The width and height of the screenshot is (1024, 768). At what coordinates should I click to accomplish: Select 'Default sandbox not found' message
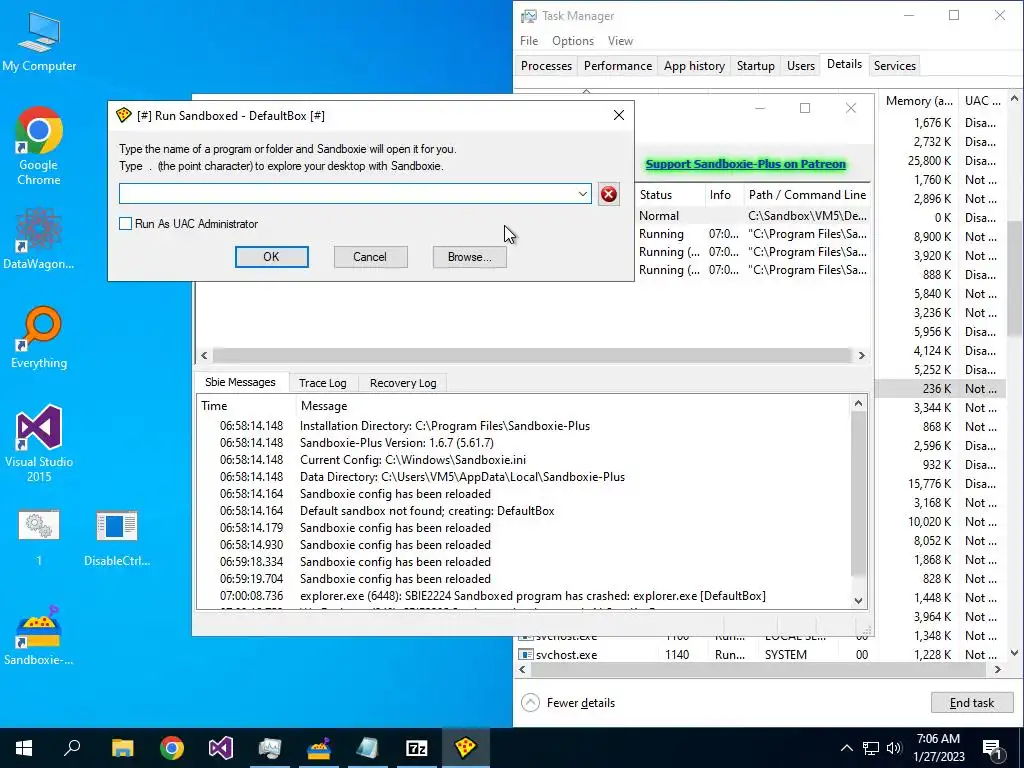(524, 511)
